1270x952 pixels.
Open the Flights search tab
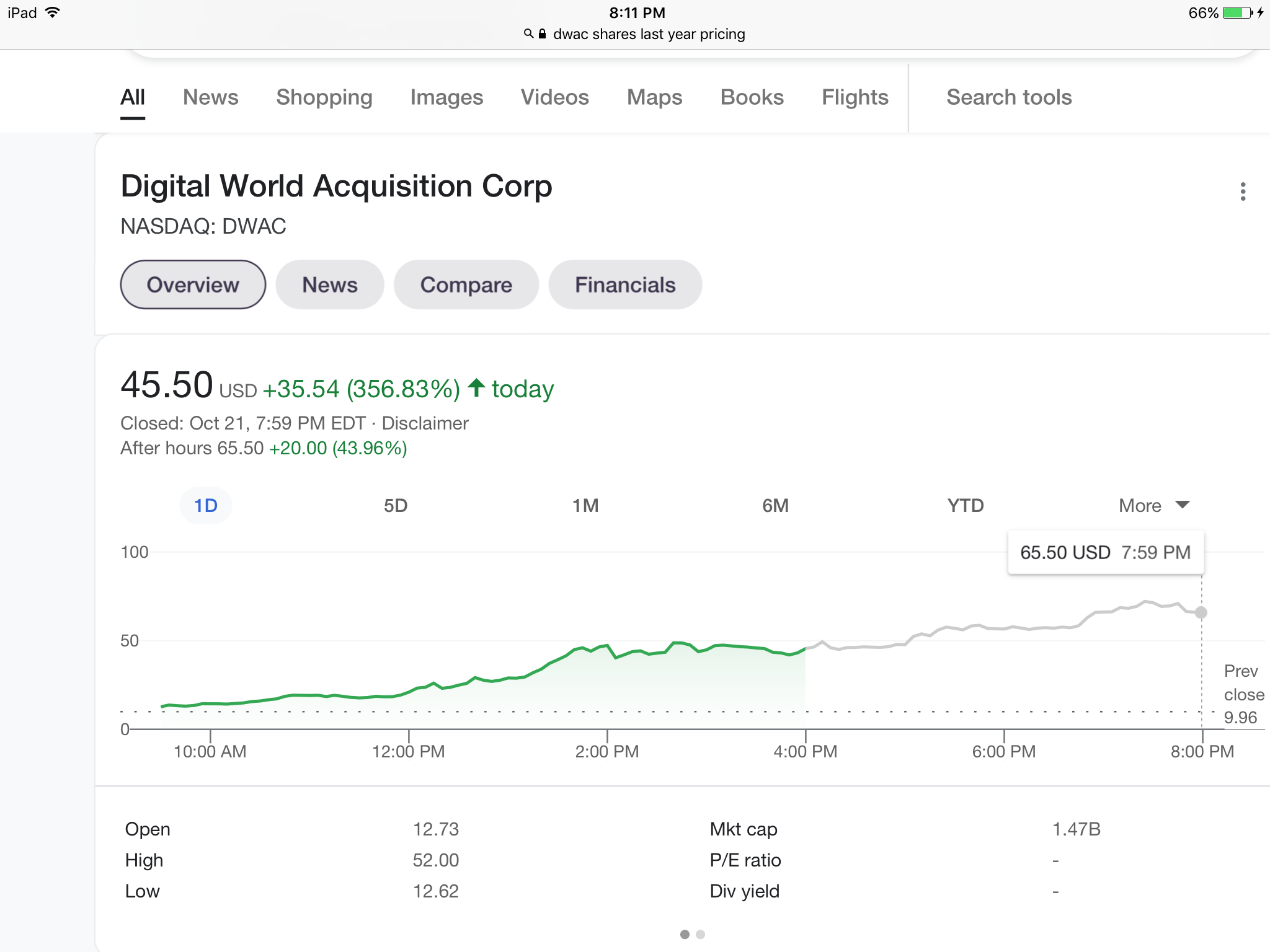tap(855, 97)
